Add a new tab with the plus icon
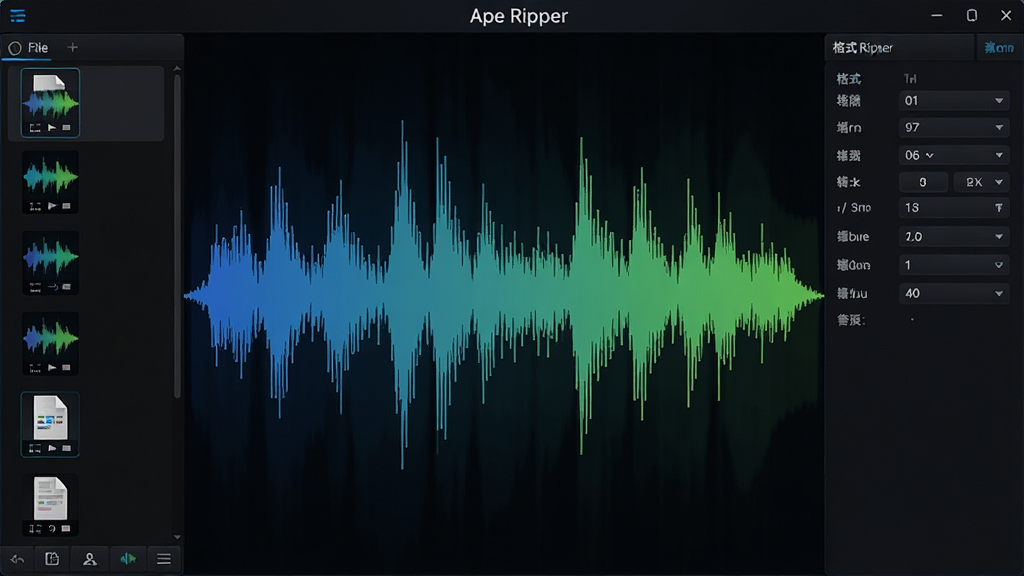 pyautogui.click(x=72, y=48)
